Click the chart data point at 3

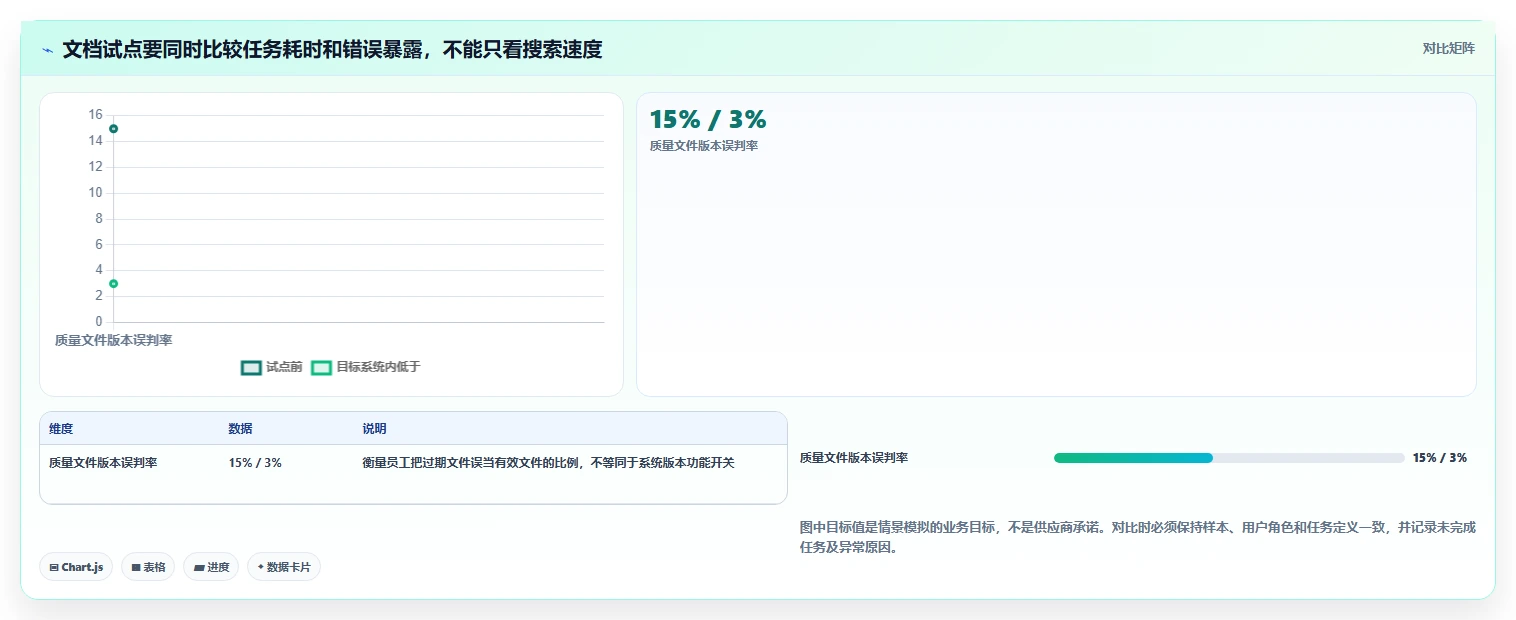[x=114, y=284]
